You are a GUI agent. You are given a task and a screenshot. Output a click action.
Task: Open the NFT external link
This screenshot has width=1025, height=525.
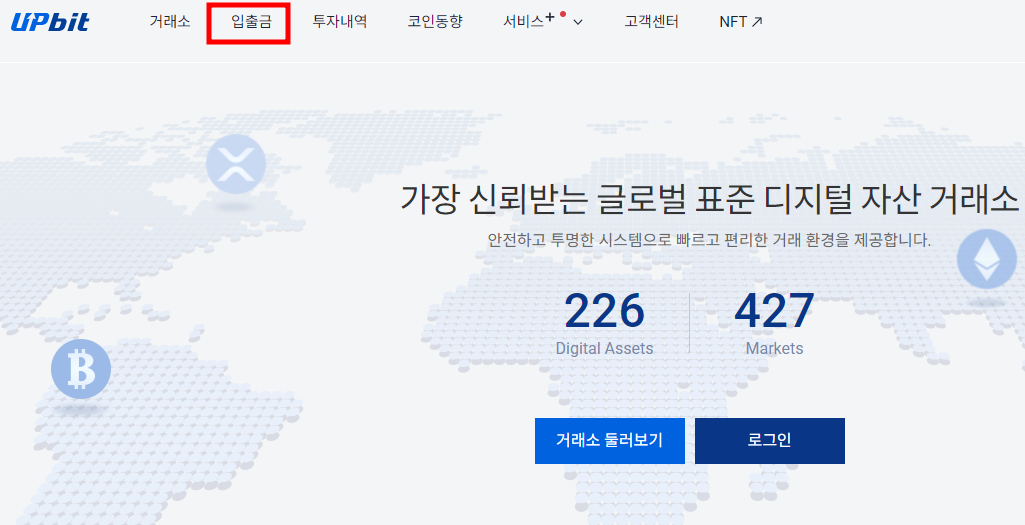pyautogui.click(x=741, y=22)
